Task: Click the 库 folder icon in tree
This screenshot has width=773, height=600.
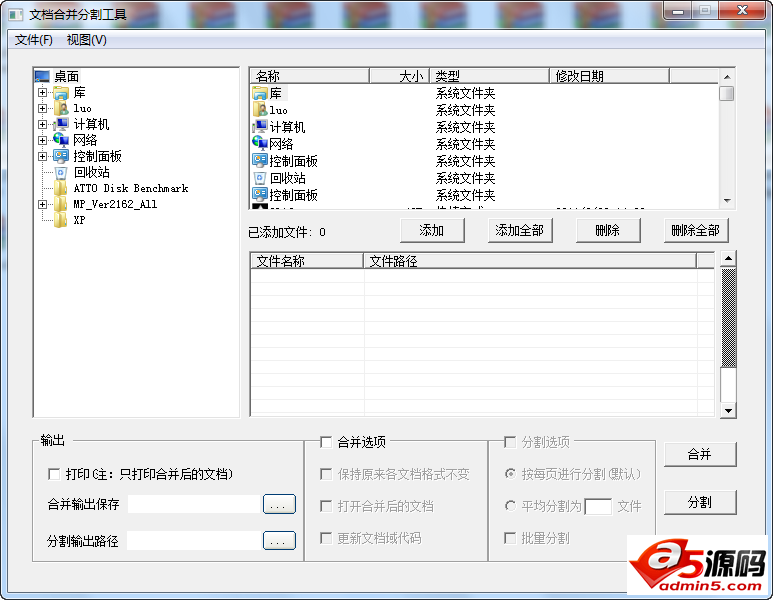Action: (x=61, y=93)
